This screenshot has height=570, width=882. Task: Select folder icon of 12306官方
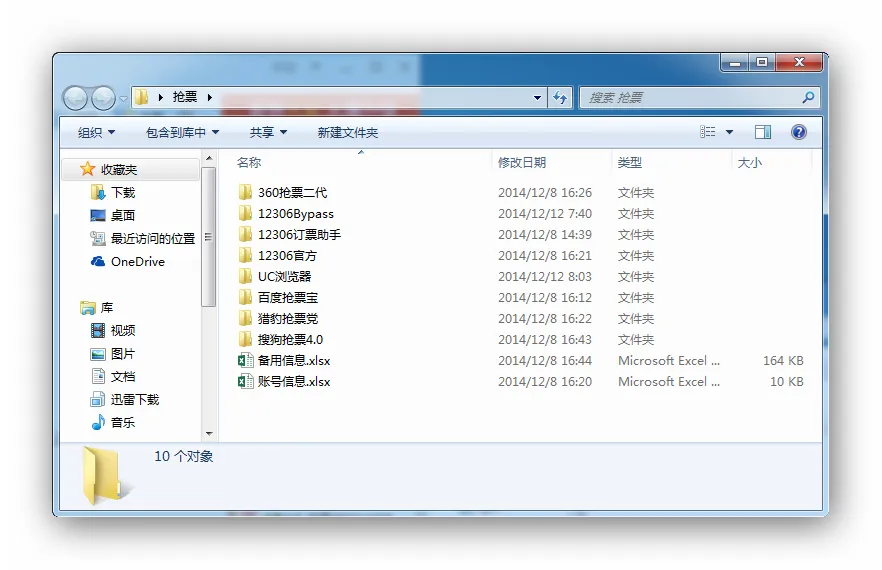coord(245,255)
